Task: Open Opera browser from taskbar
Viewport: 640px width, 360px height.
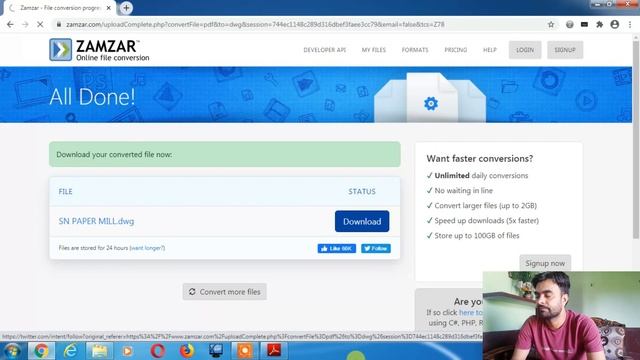Action: pyautogui.click(x=158, y=351)
